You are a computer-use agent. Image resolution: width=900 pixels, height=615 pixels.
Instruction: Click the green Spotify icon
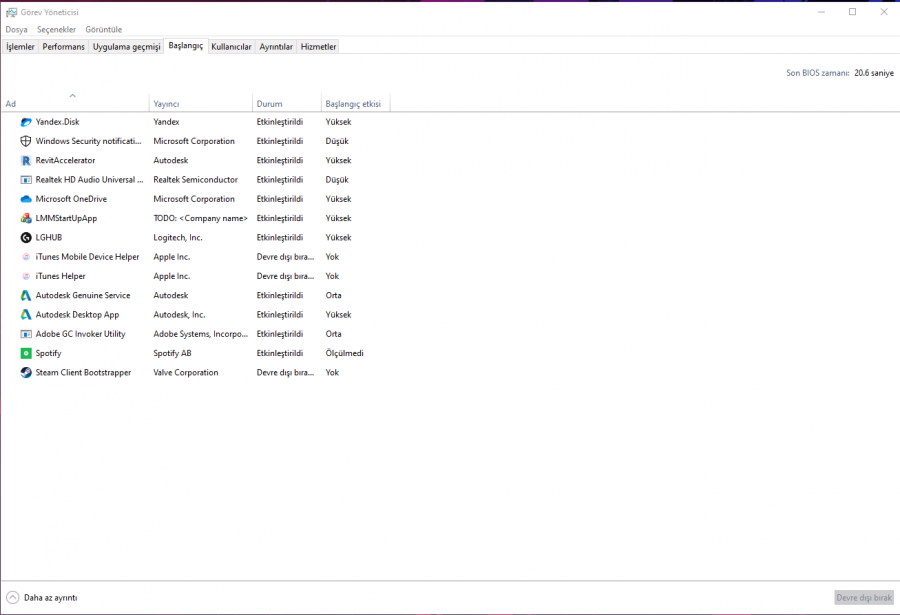tap(26, 353)
